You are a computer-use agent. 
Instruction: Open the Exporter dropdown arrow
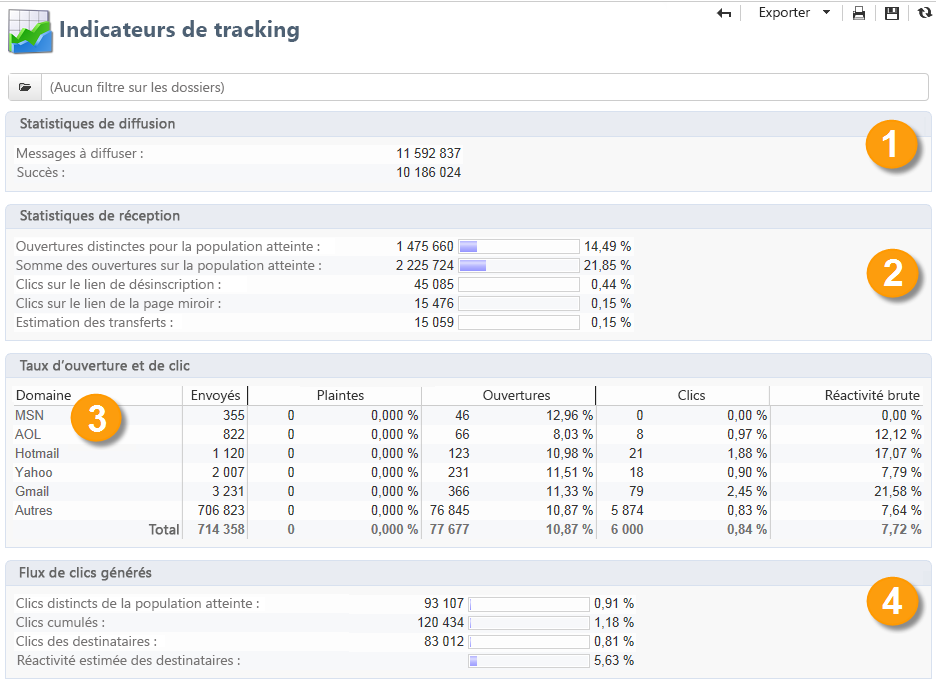tap(826, 13)
